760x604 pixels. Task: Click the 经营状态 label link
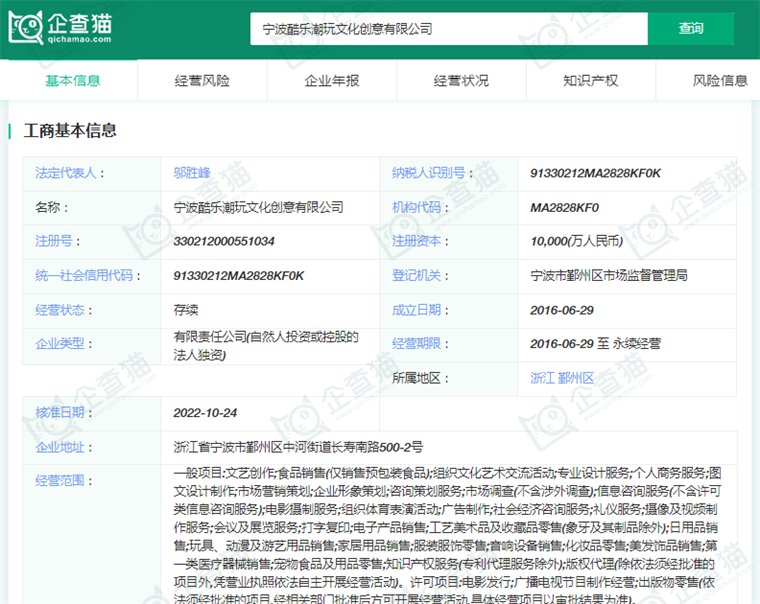click(60, 310)
